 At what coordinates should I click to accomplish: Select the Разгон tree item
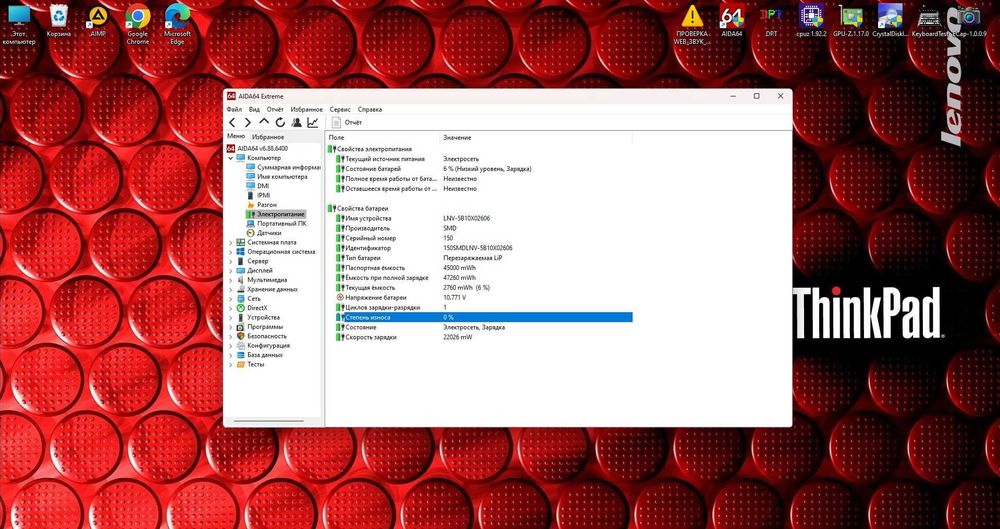pyautogui.click(x=261, y=205)
